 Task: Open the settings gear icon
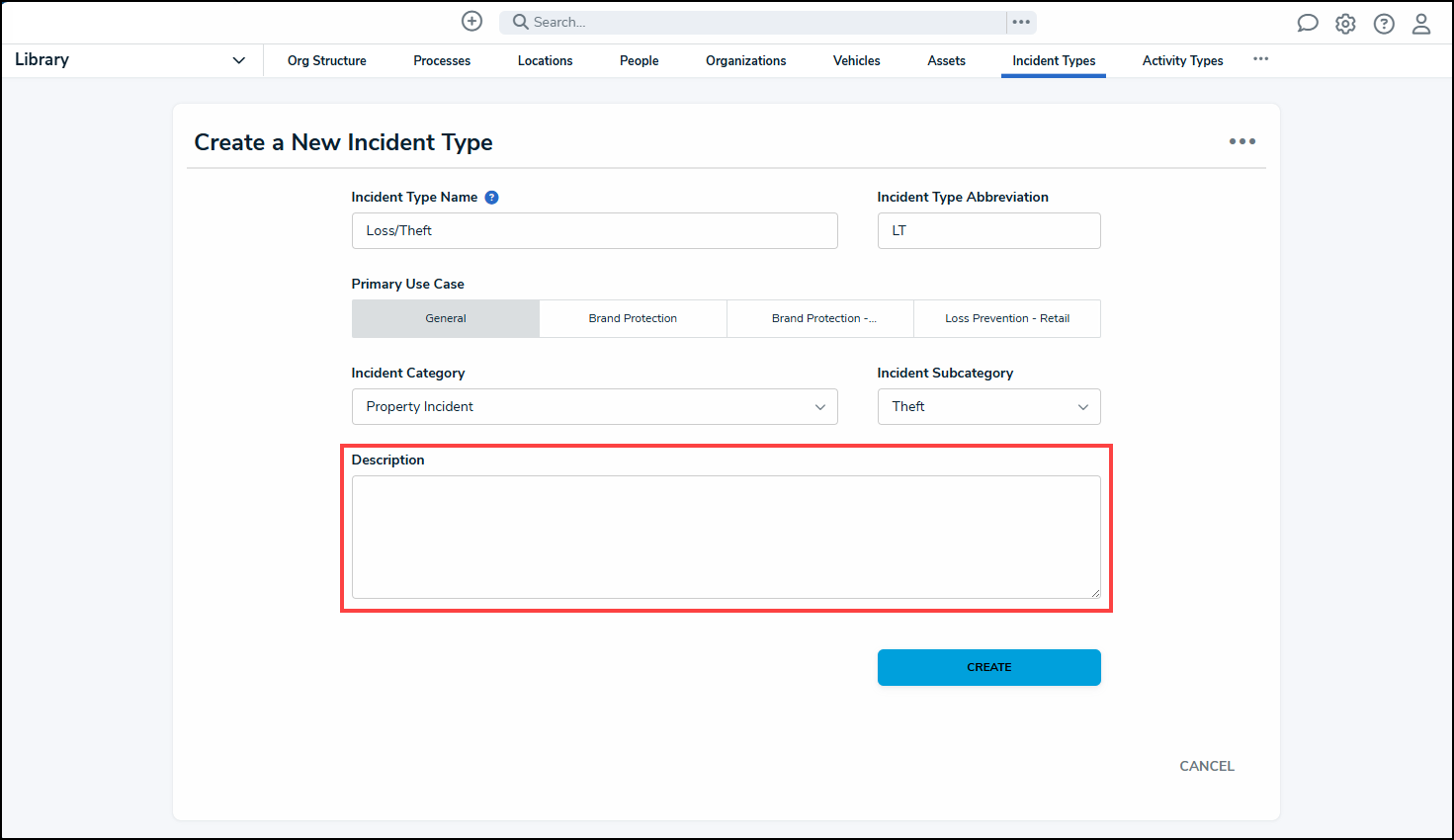[1345, 24]
